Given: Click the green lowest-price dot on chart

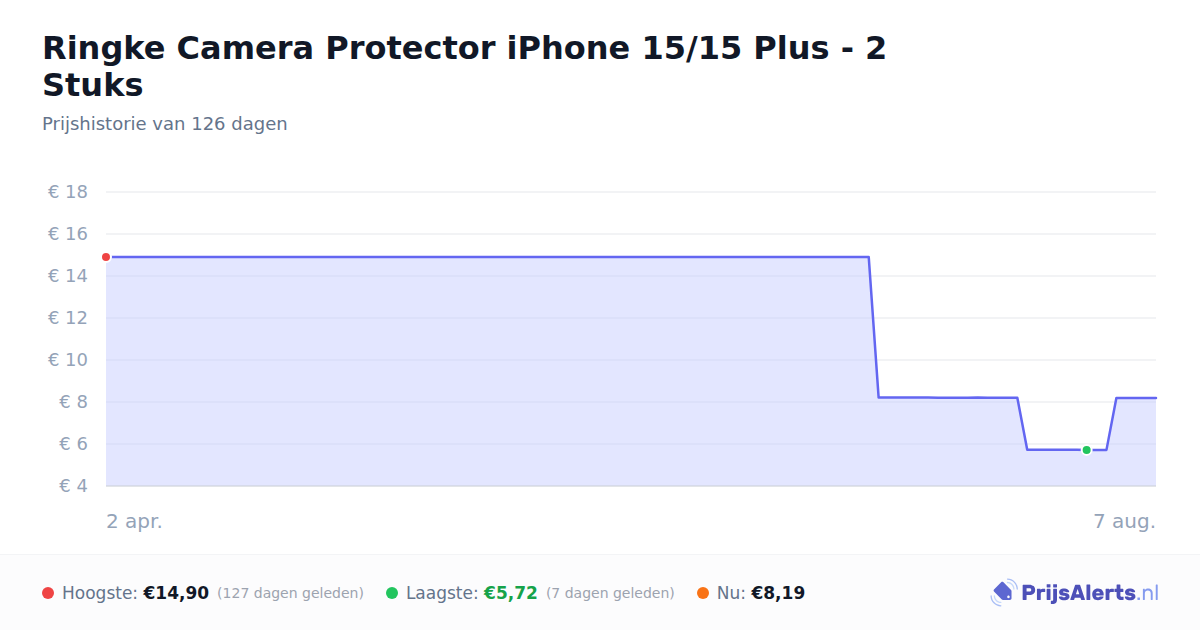Looking at the screenshot, I should coord(1086,450).
